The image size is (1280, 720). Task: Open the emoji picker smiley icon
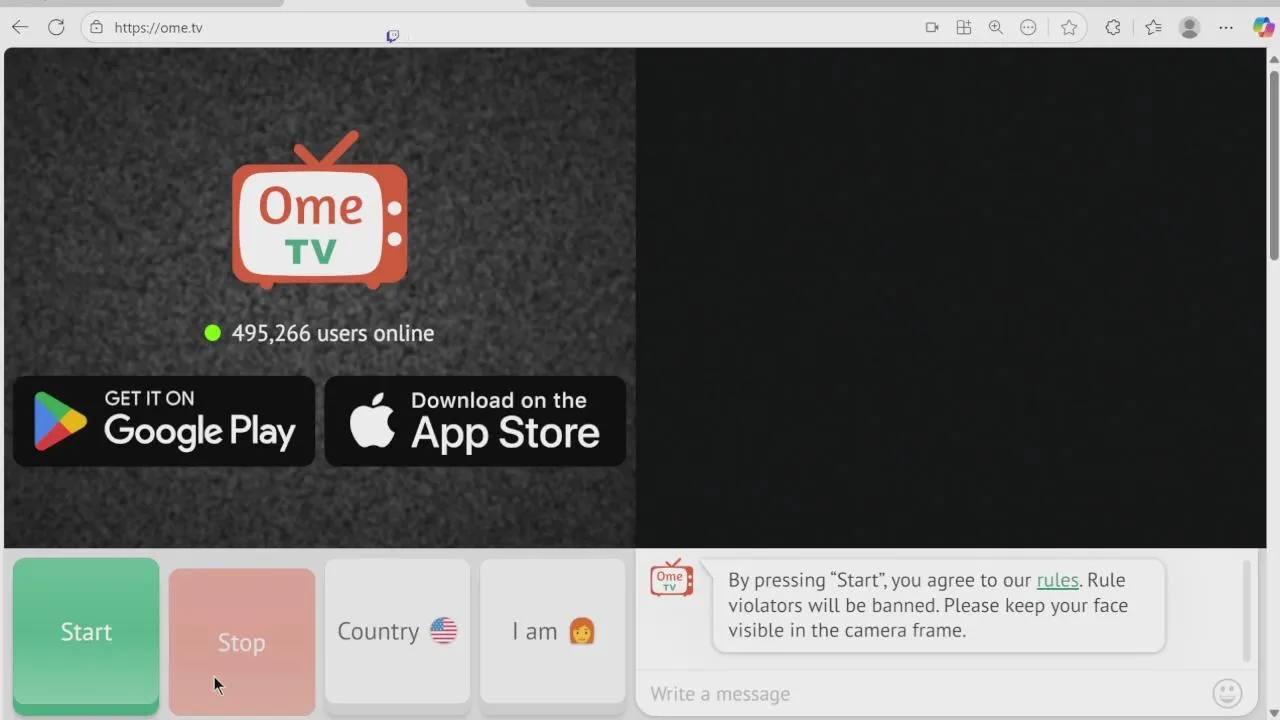click(1227, 693)
